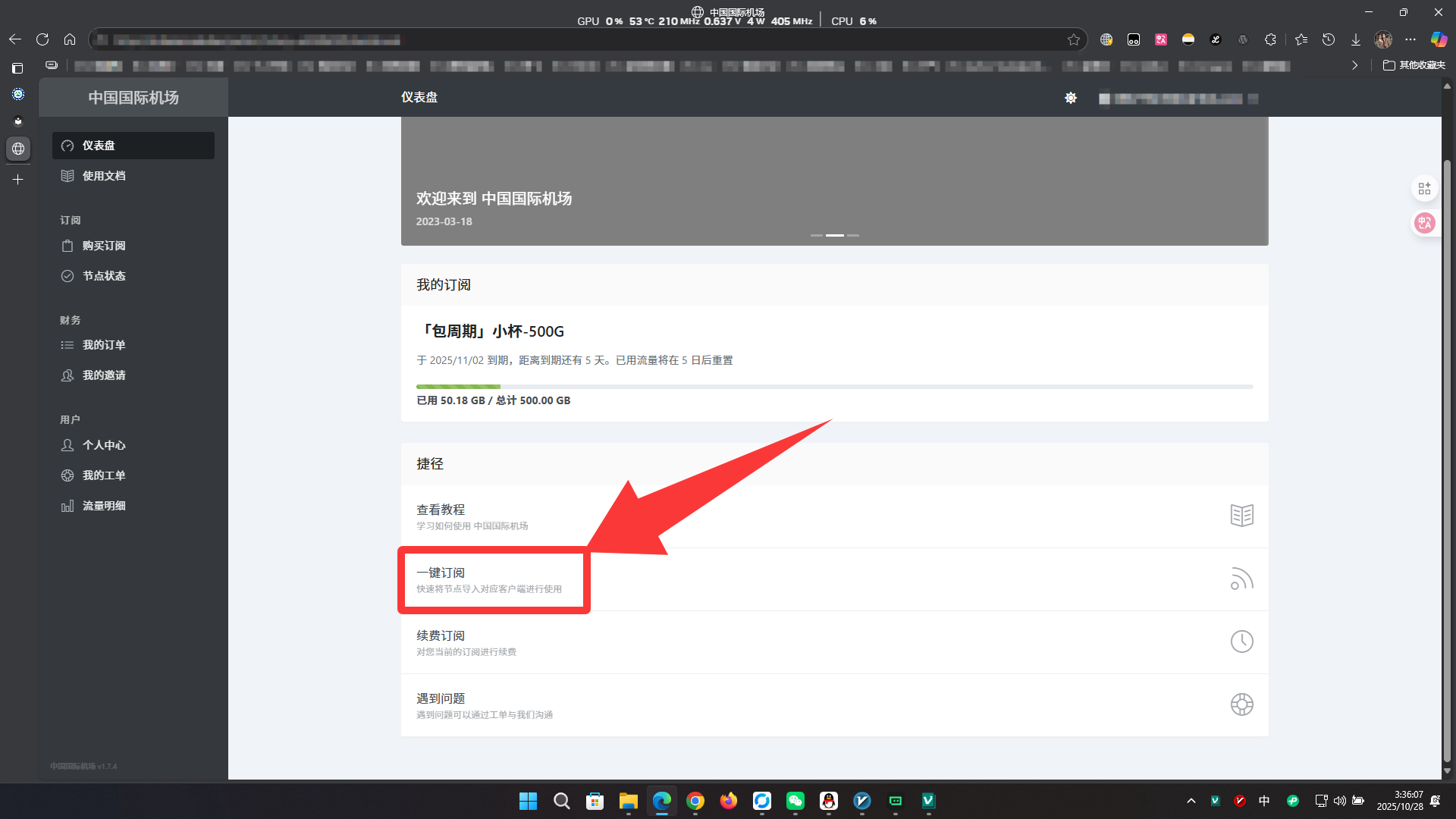Click the browser refresh icon
1456x819 pixels.
click(42, 39)
